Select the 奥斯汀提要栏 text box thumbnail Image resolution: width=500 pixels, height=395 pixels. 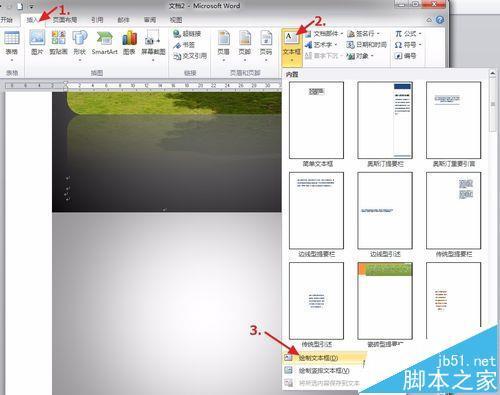(385, 120)
